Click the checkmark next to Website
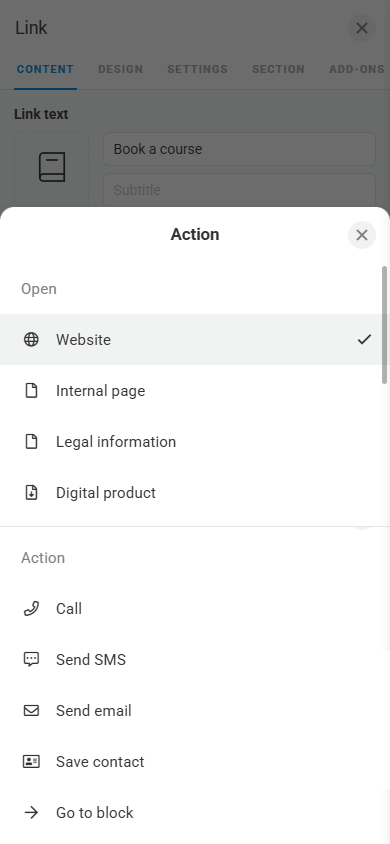Viewport: 390px width, 844px height. [364, 340]
